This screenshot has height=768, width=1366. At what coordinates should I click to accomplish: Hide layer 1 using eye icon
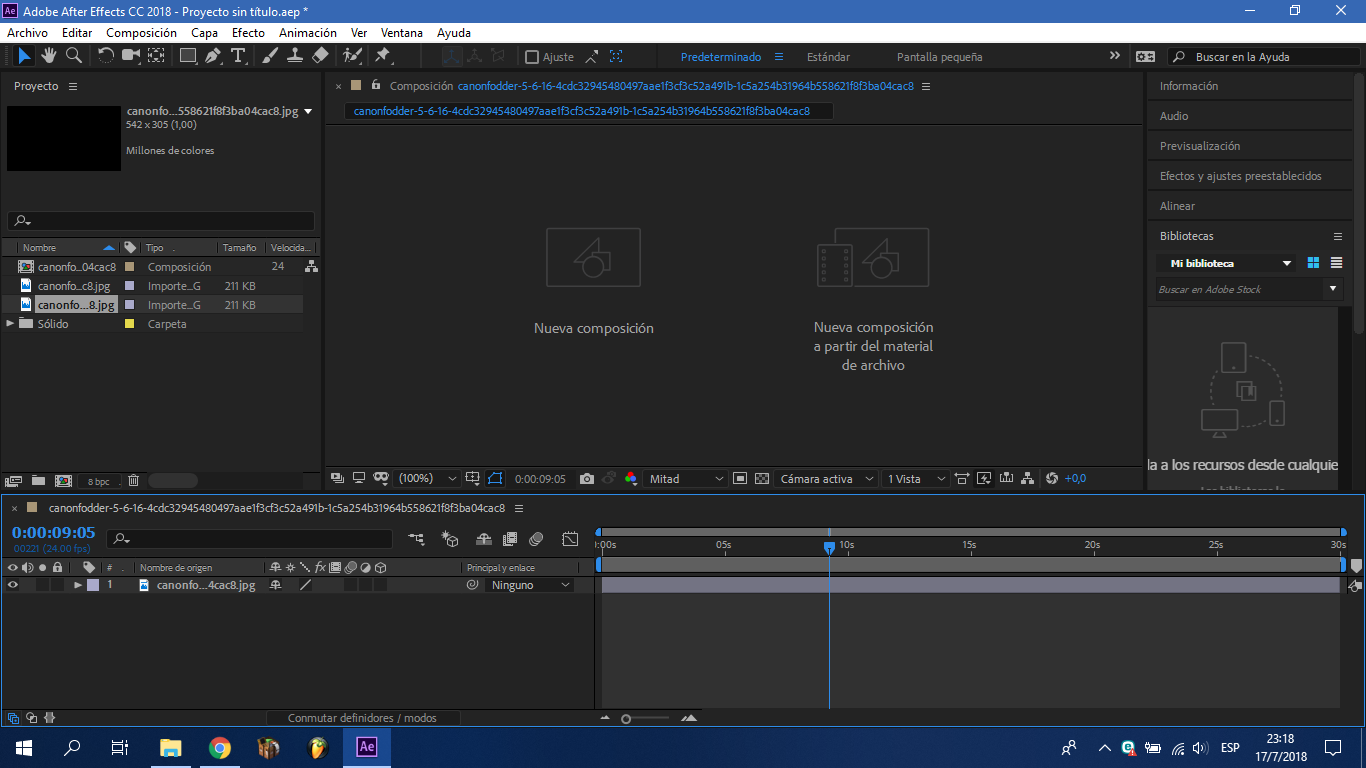[x=13, y=585]
